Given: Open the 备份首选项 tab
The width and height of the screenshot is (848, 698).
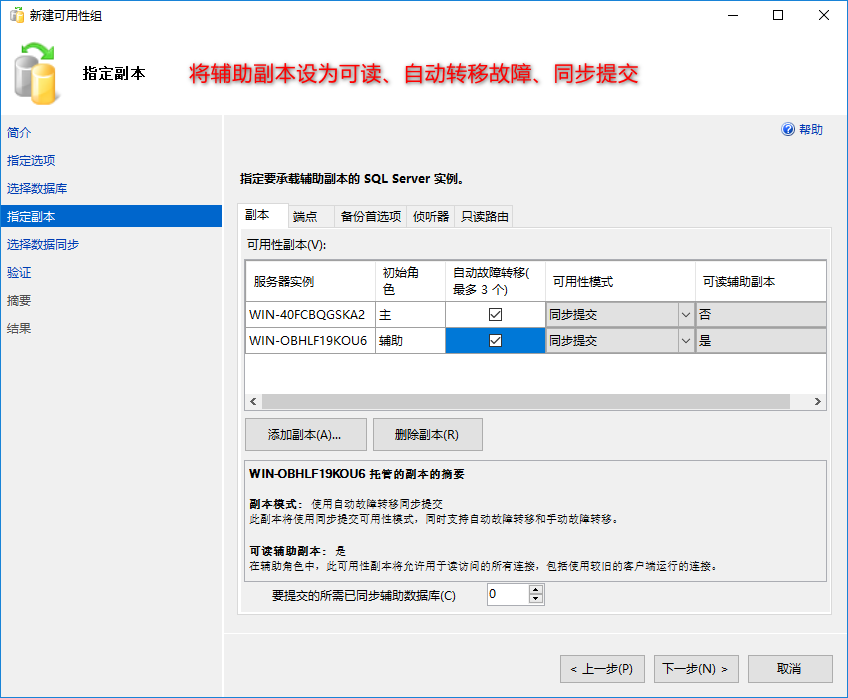Looking at the screenshot, I should coord(370,217).
